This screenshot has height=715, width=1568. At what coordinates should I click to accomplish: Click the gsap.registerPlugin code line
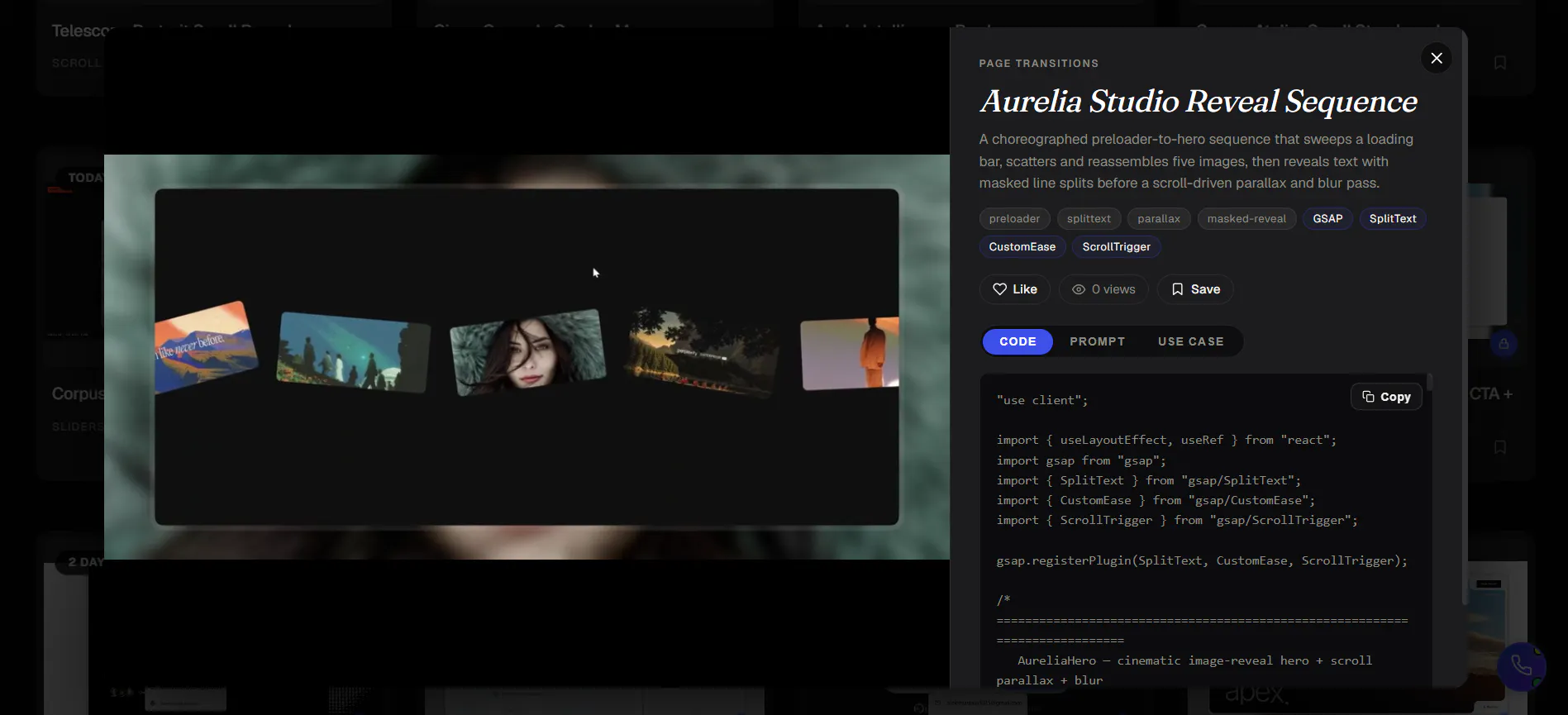pyautogui.click(x=1202, y=560)
